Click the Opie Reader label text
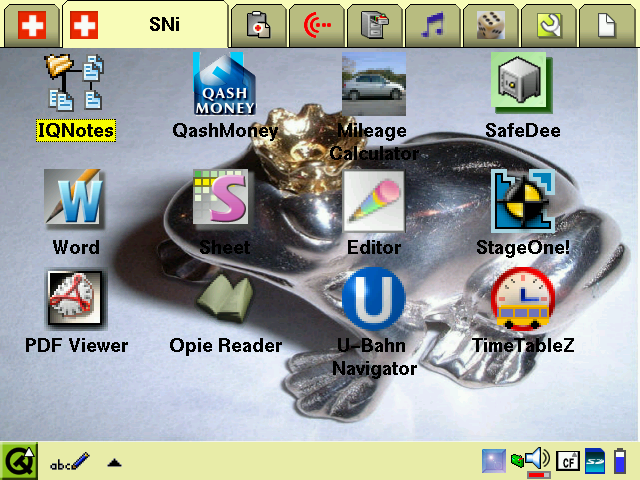This screenshot has height=480, width=640. click(x=225, y=345)
